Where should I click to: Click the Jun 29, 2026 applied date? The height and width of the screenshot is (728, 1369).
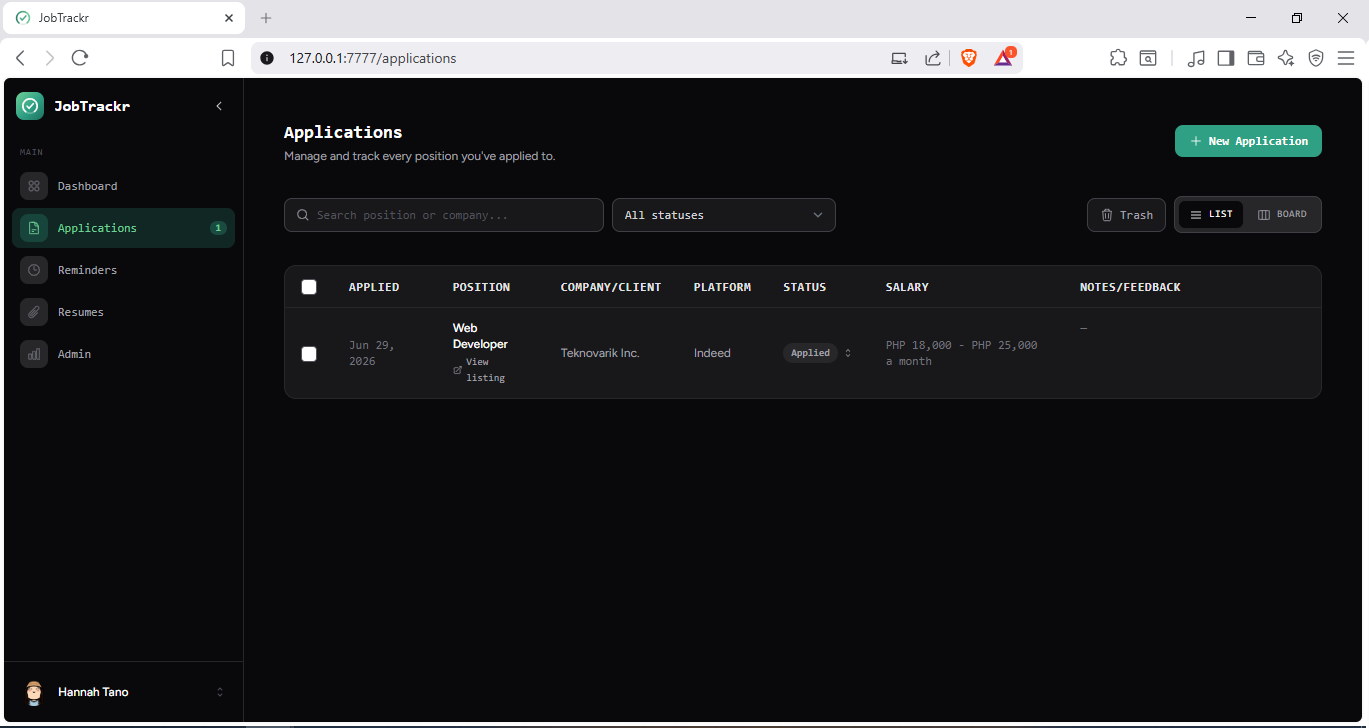372,353
